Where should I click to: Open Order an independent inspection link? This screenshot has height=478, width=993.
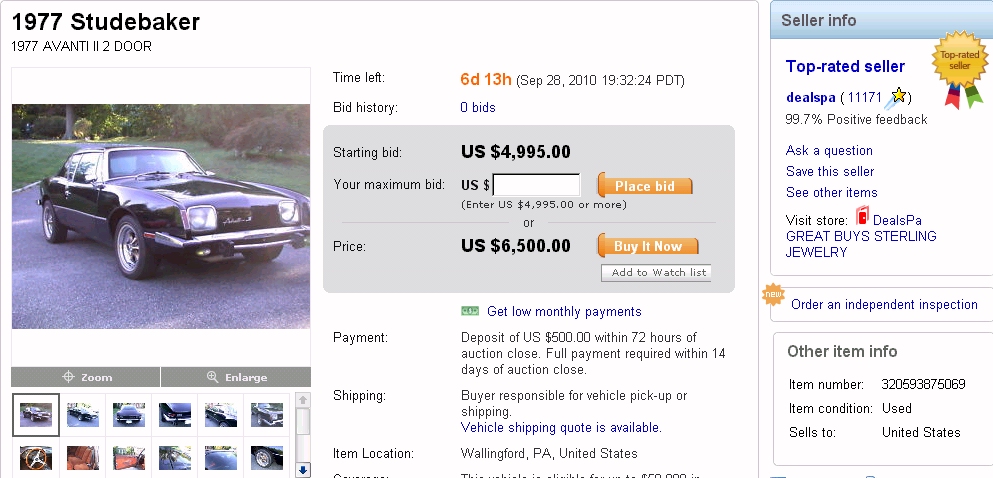click(884, 304)
